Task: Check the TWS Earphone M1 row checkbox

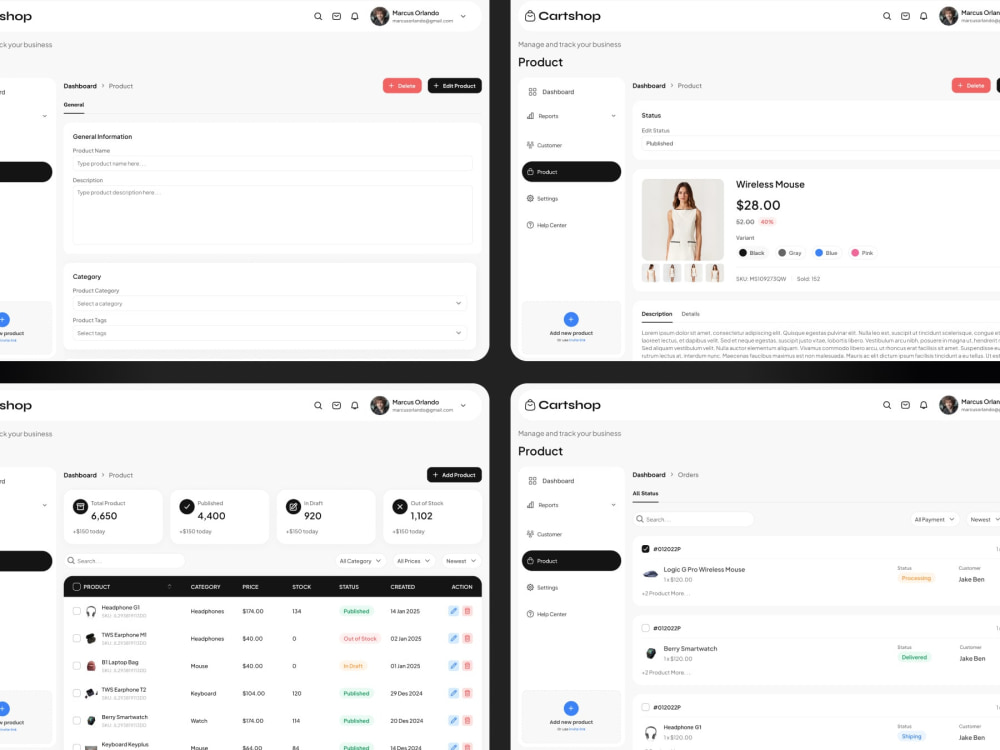Action: pyautogui.click(x=77, y=638)
